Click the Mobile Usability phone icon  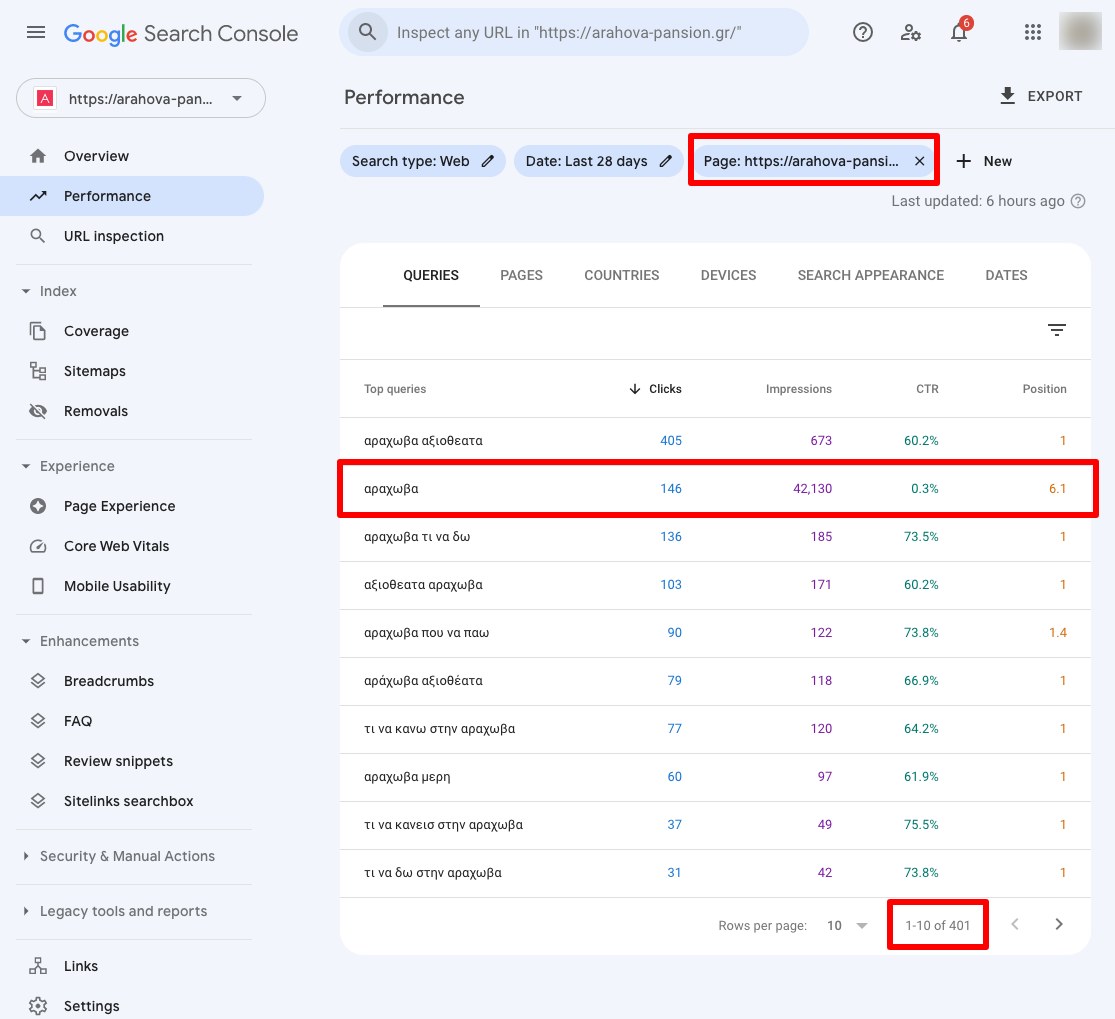pos(38,586)
